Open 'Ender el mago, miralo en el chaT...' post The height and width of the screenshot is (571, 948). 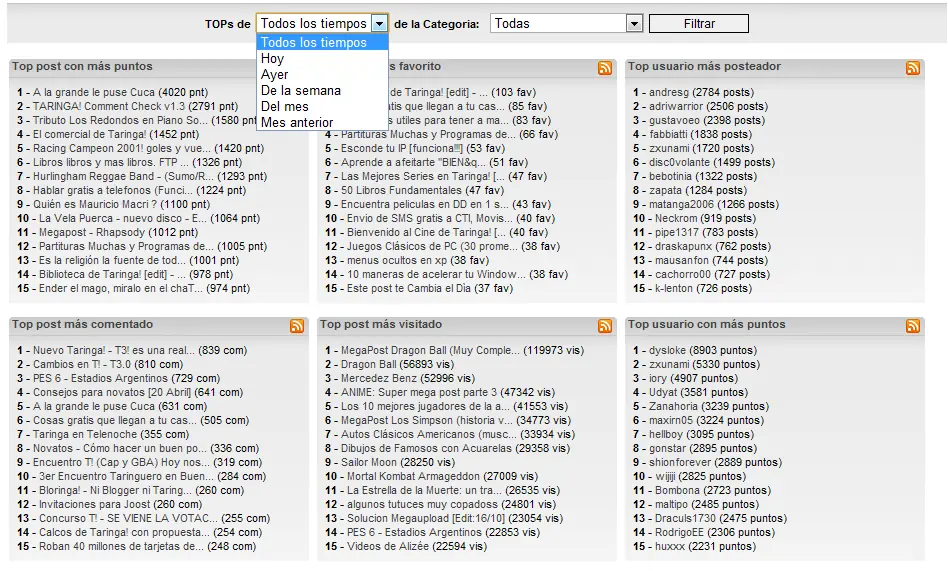[121, 289]
